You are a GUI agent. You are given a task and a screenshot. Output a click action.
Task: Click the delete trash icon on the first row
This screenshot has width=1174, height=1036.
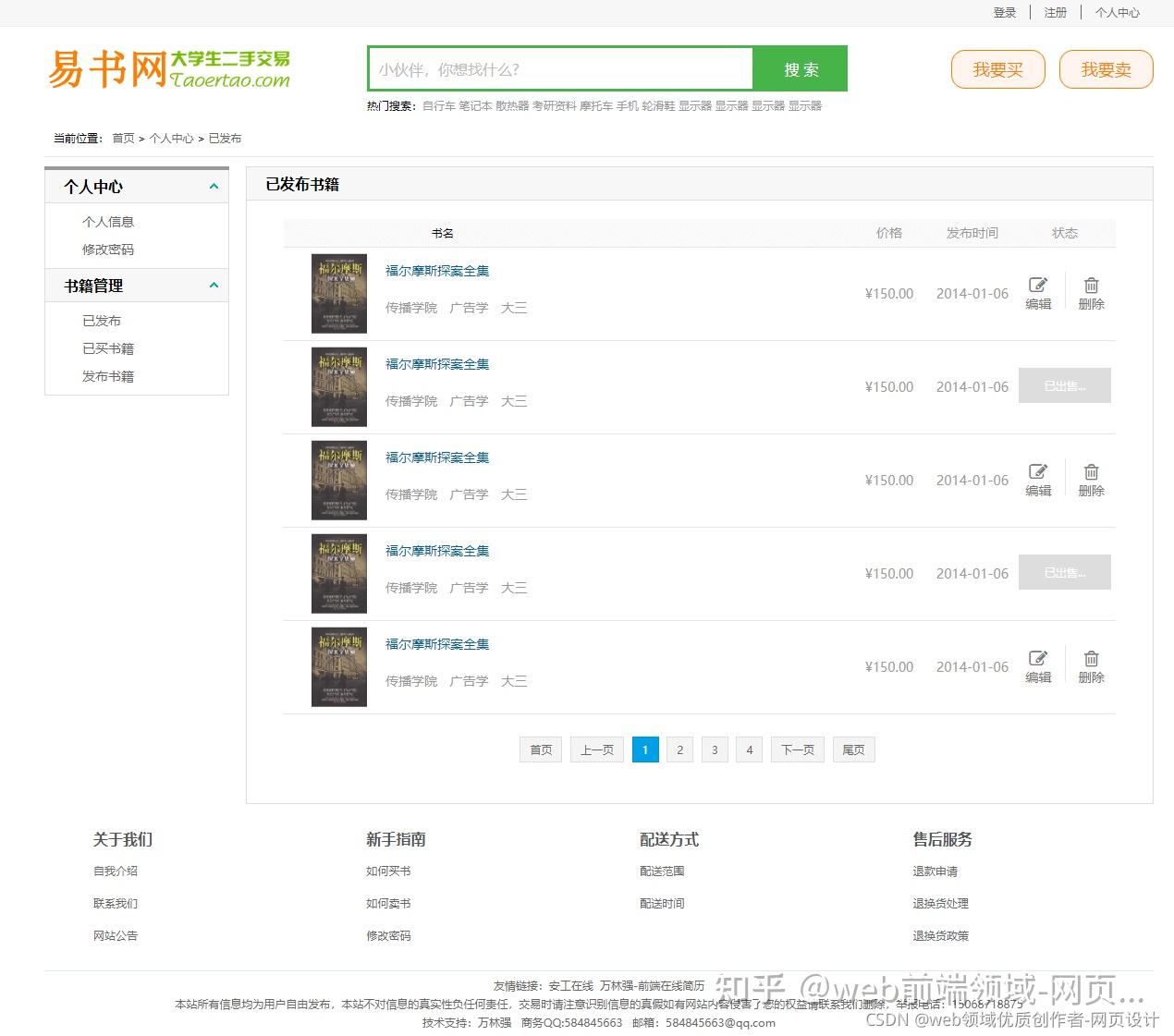(x=1091, y=286)
